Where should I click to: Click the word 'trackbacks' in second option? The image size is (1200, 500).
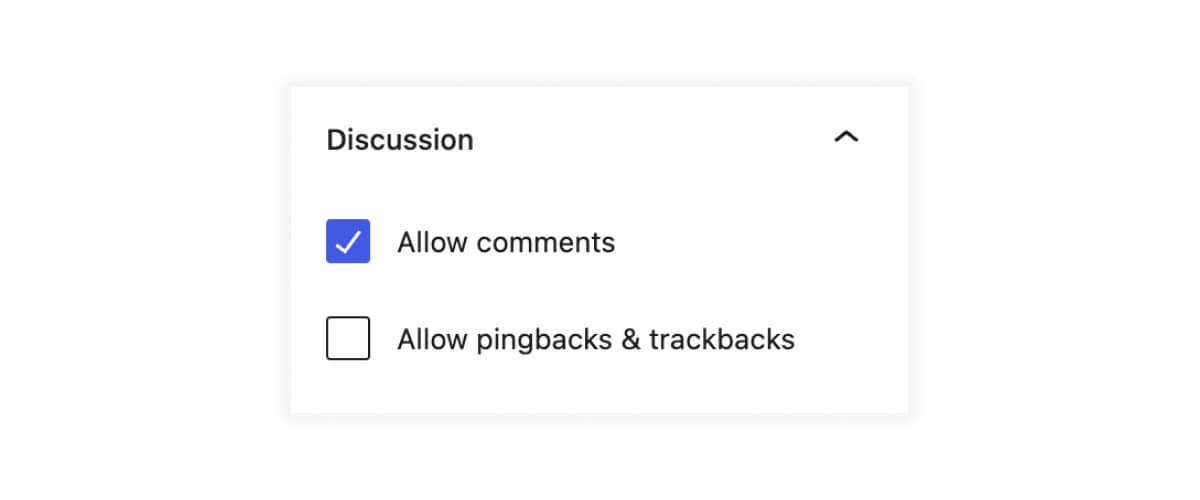point(722,340)
